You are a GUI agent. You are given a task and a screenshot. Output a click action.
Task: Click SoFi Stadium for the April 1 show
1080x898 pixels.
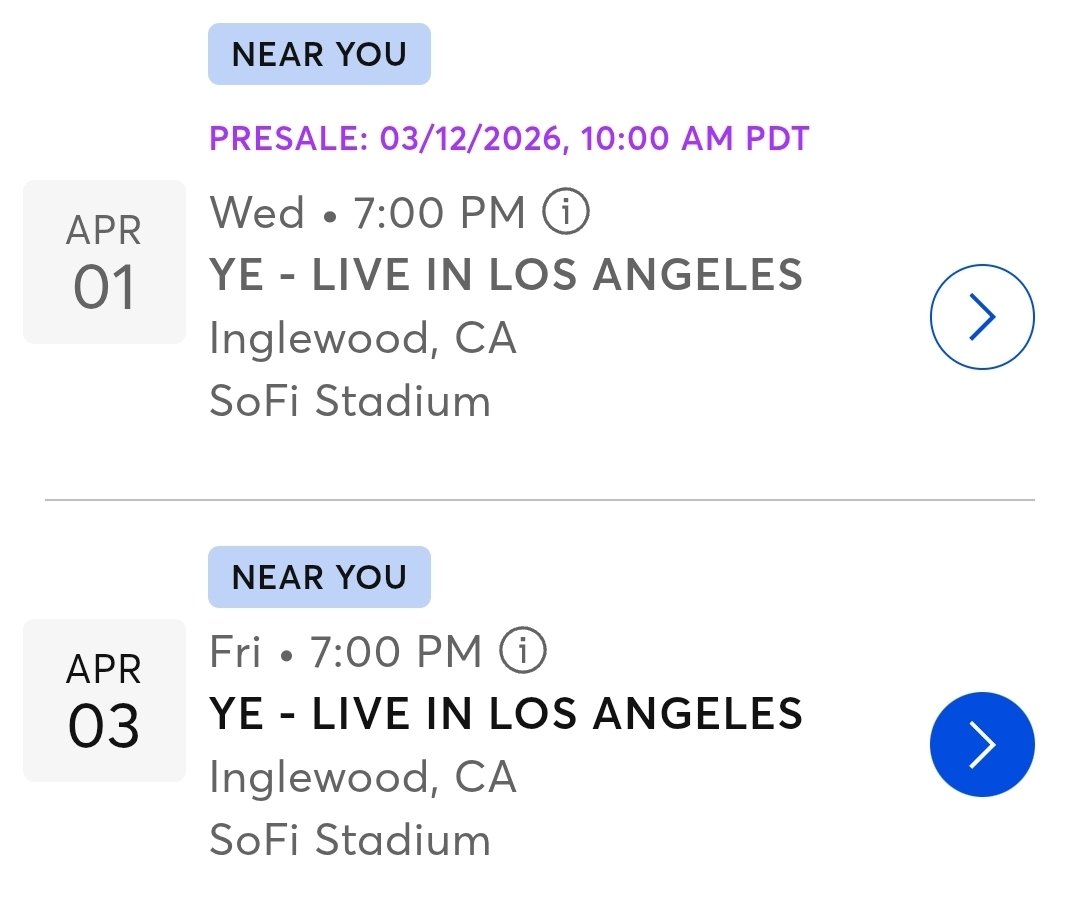click(350, 402)
